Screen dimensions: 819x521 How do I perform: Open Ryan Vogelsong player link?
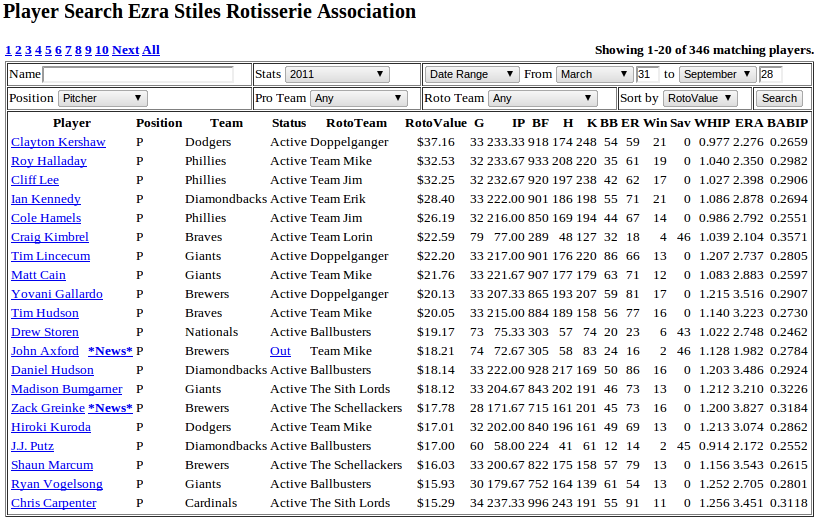(57, 484)
